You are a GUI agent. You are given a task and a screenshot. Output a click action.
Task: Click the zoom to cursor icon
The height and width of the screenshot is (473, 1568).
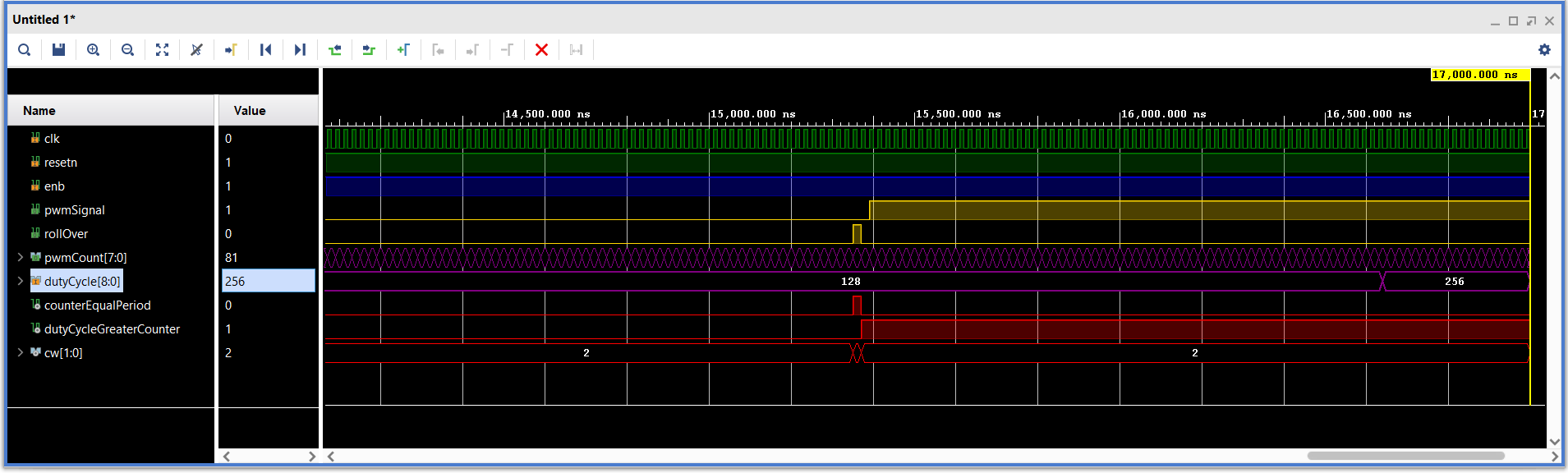click(196, 50)
